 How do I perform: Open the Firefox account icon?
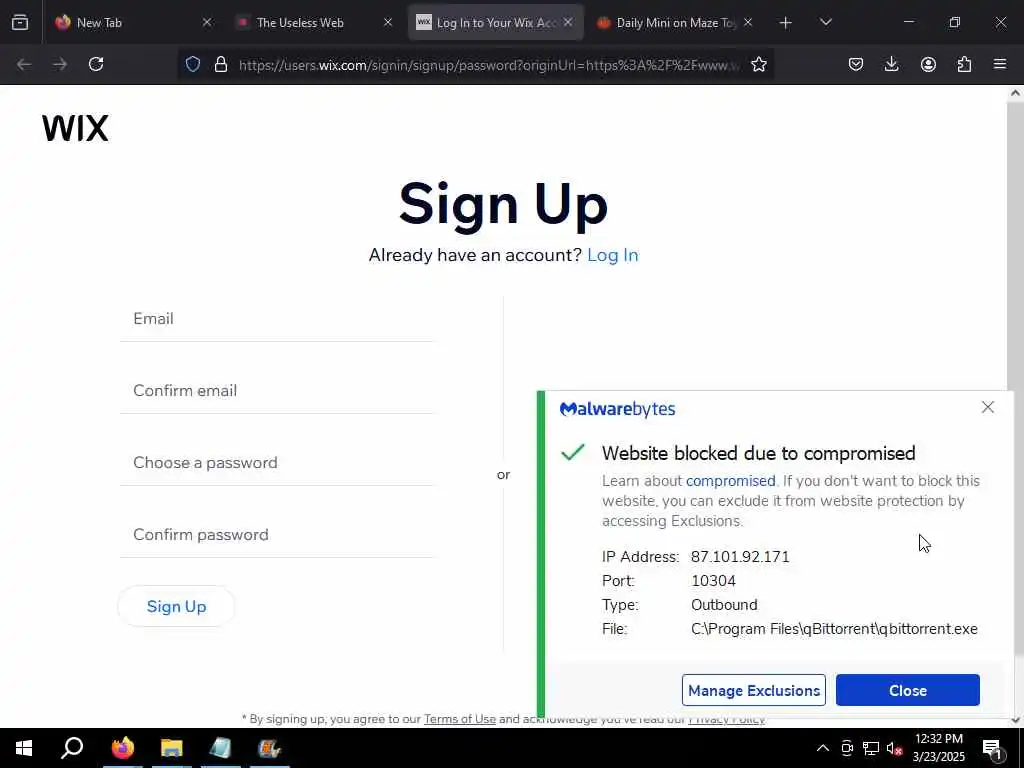coord(928,64)
